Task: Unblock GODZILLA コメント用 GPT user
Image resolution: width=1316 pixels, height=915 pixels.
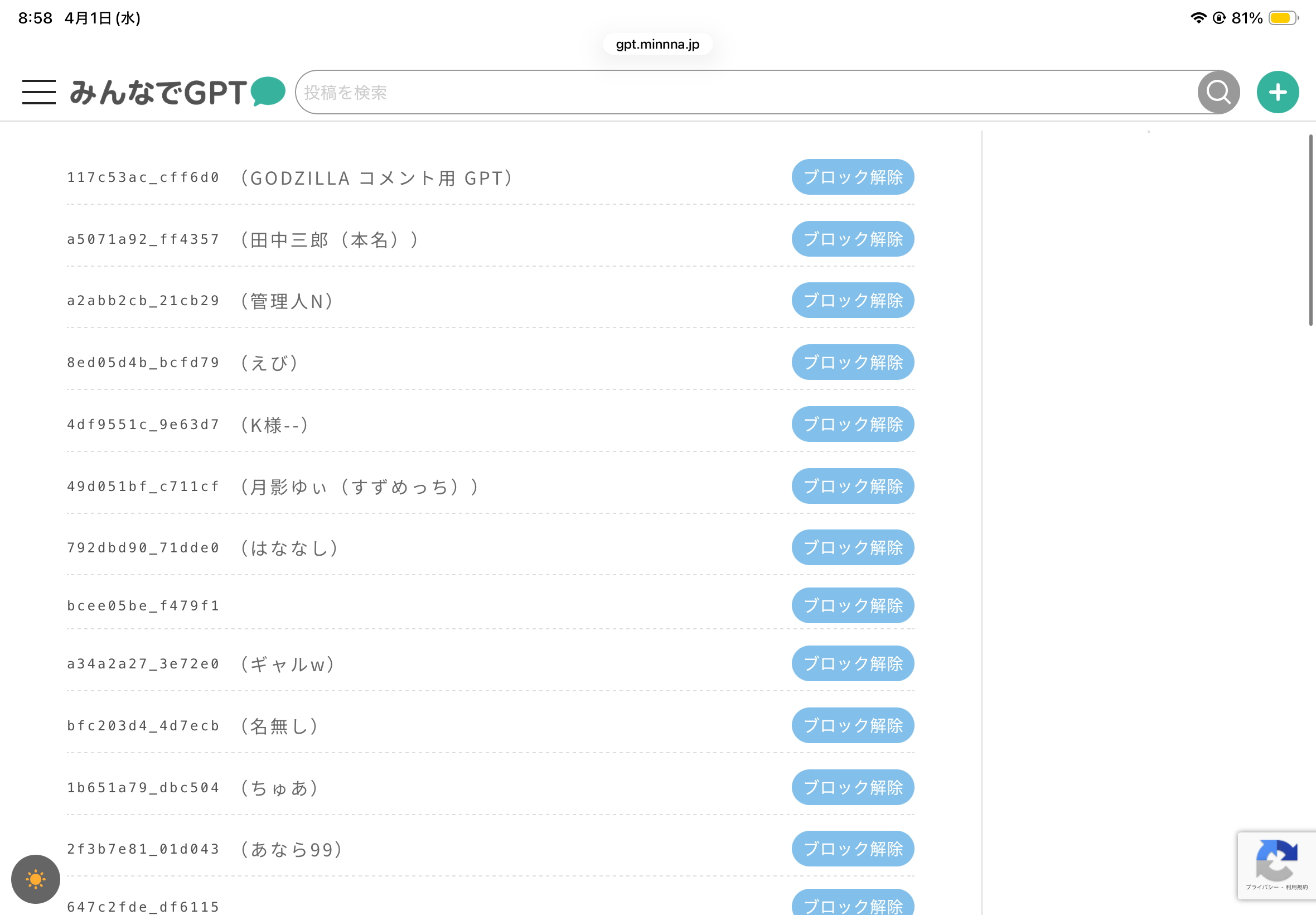Action: click(853, 177)
